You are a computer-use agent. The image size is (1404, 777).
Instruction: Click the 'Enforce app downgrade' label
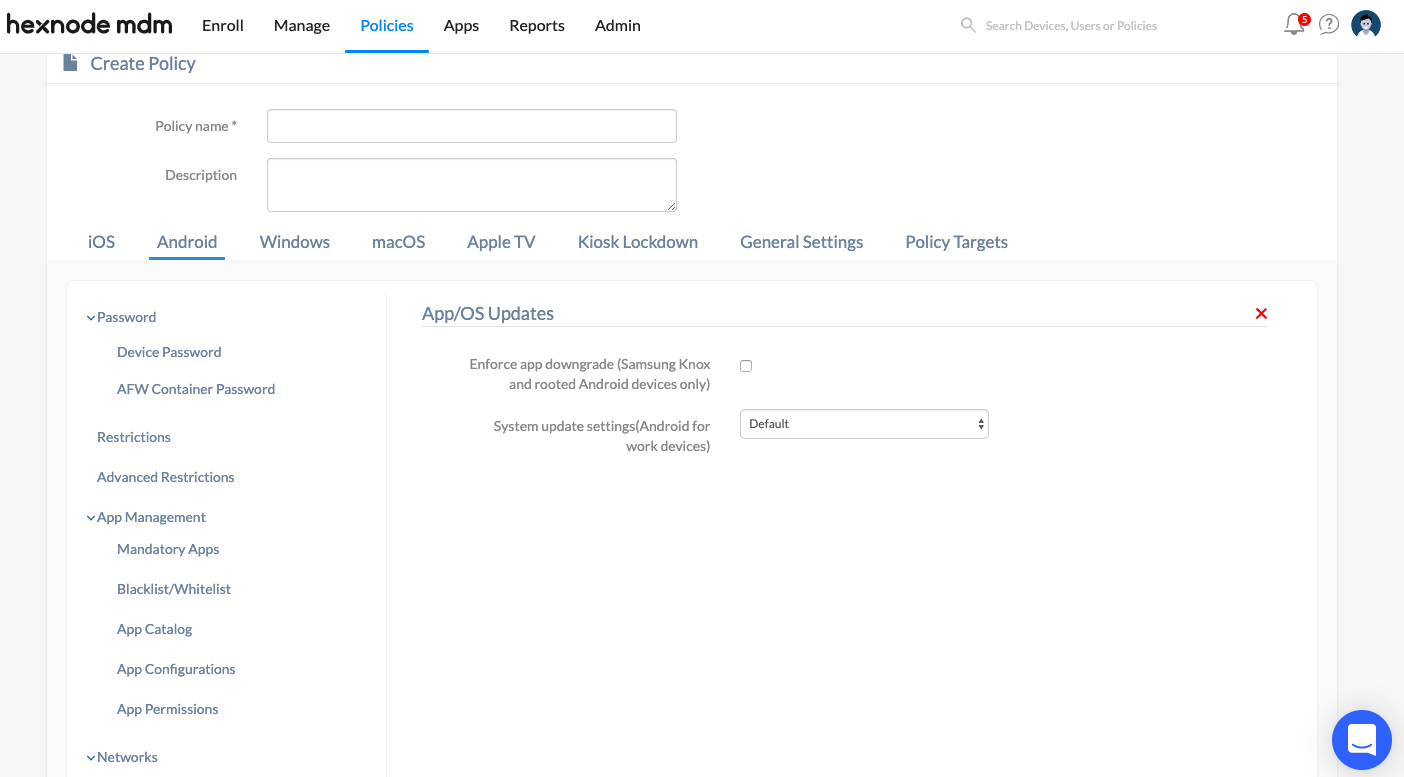(590, 374)
